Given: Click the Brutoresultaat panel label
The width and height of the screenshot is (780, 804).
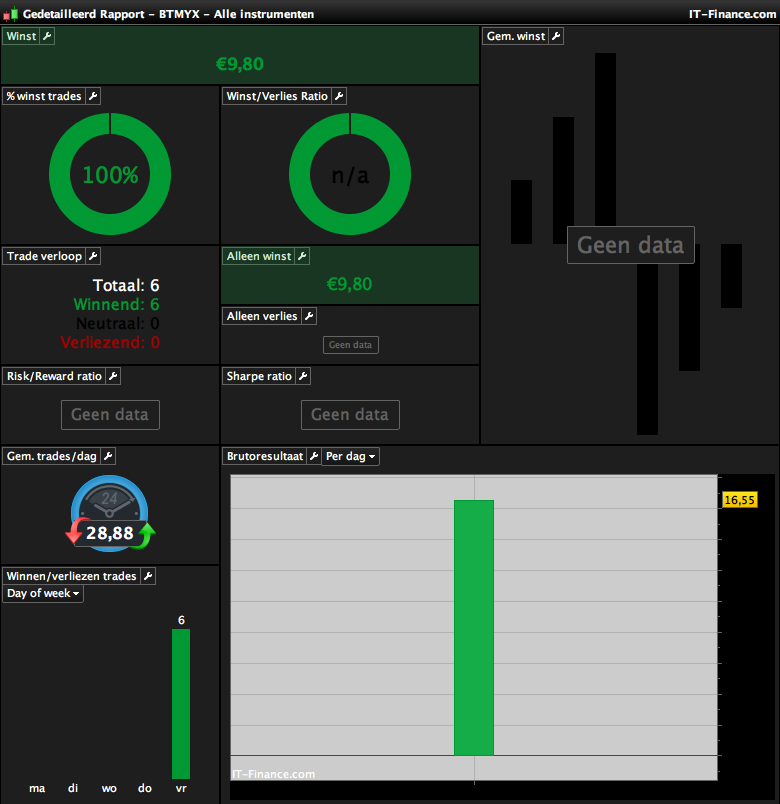Looking at the screenshot, I should point(265,456).
